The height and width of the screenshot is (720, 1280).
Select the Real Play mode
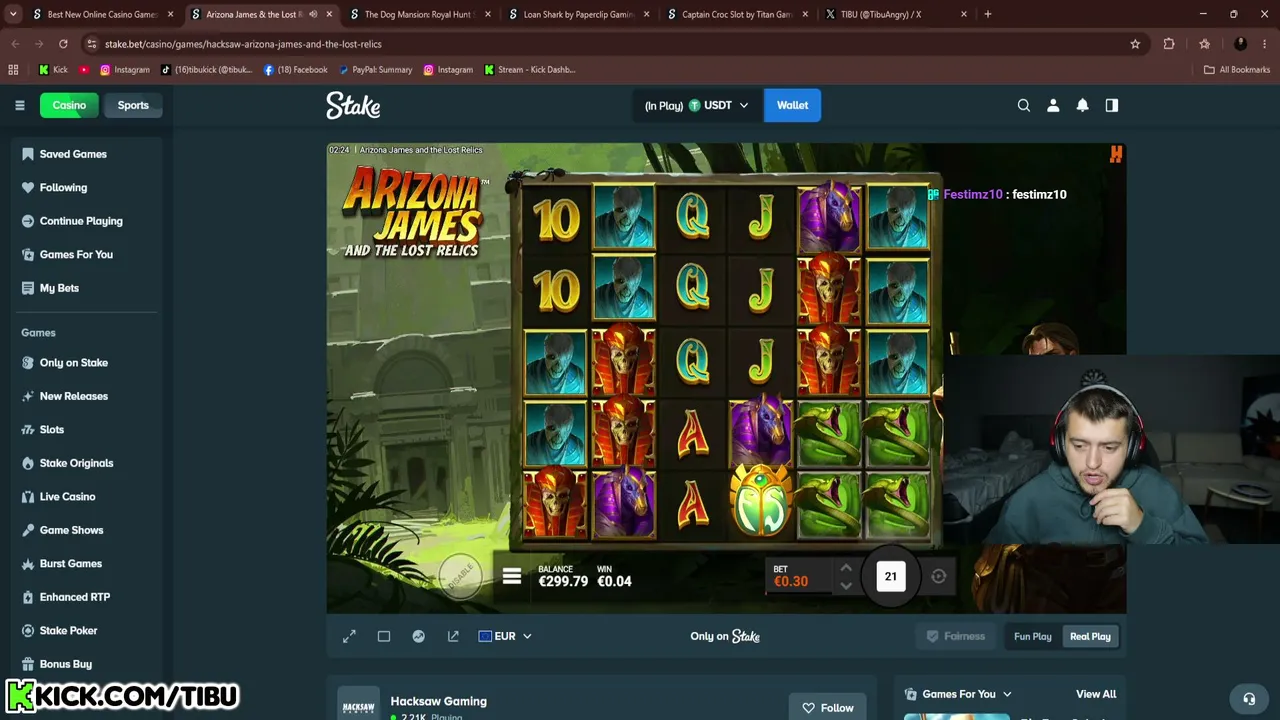coord(1090,636)
